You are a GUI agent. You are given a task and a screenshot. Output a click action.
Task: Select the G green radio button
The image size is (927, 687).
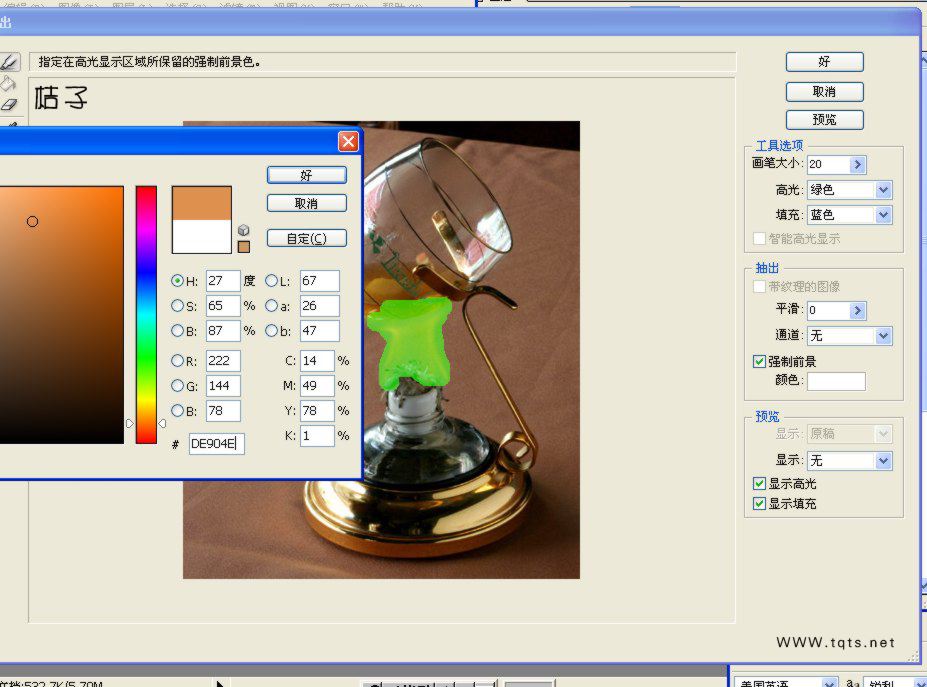click(x=177, y=385)
